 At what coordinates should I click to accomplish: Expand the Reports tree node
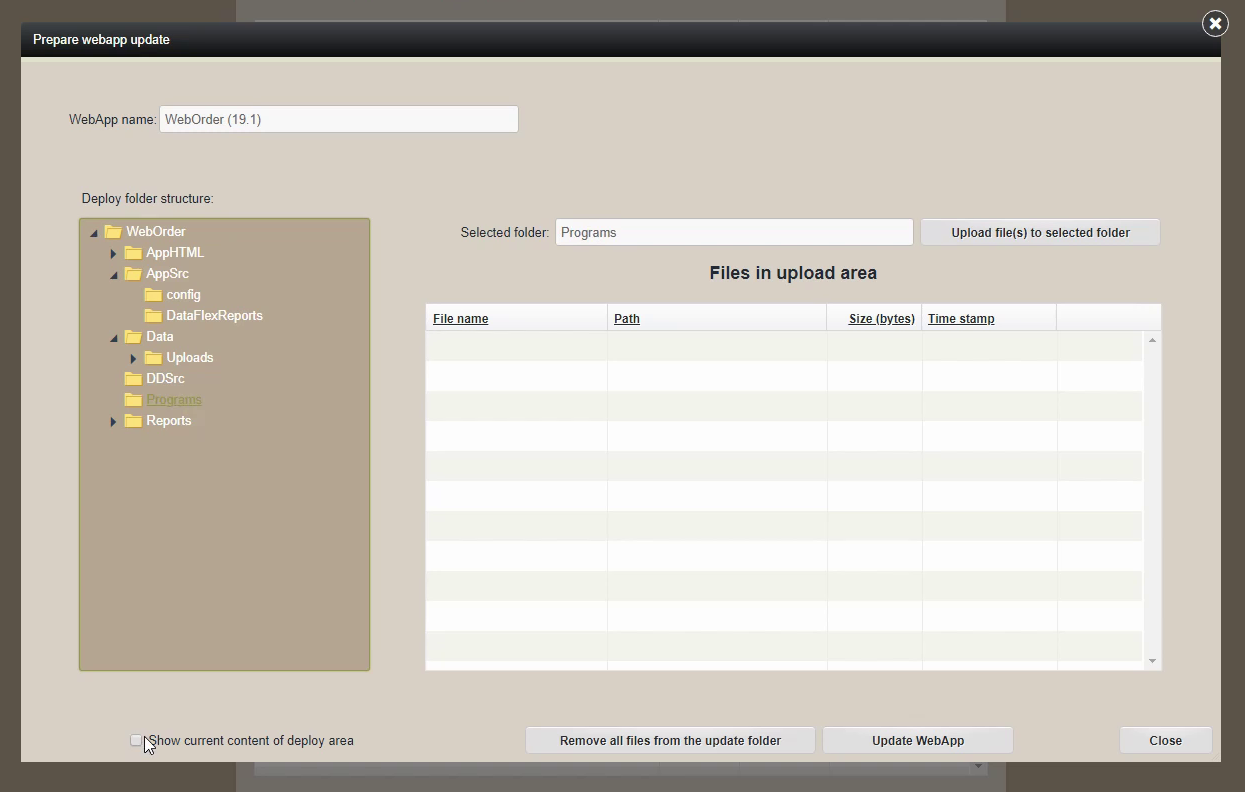pyautogui.click(x=114, y=422)
